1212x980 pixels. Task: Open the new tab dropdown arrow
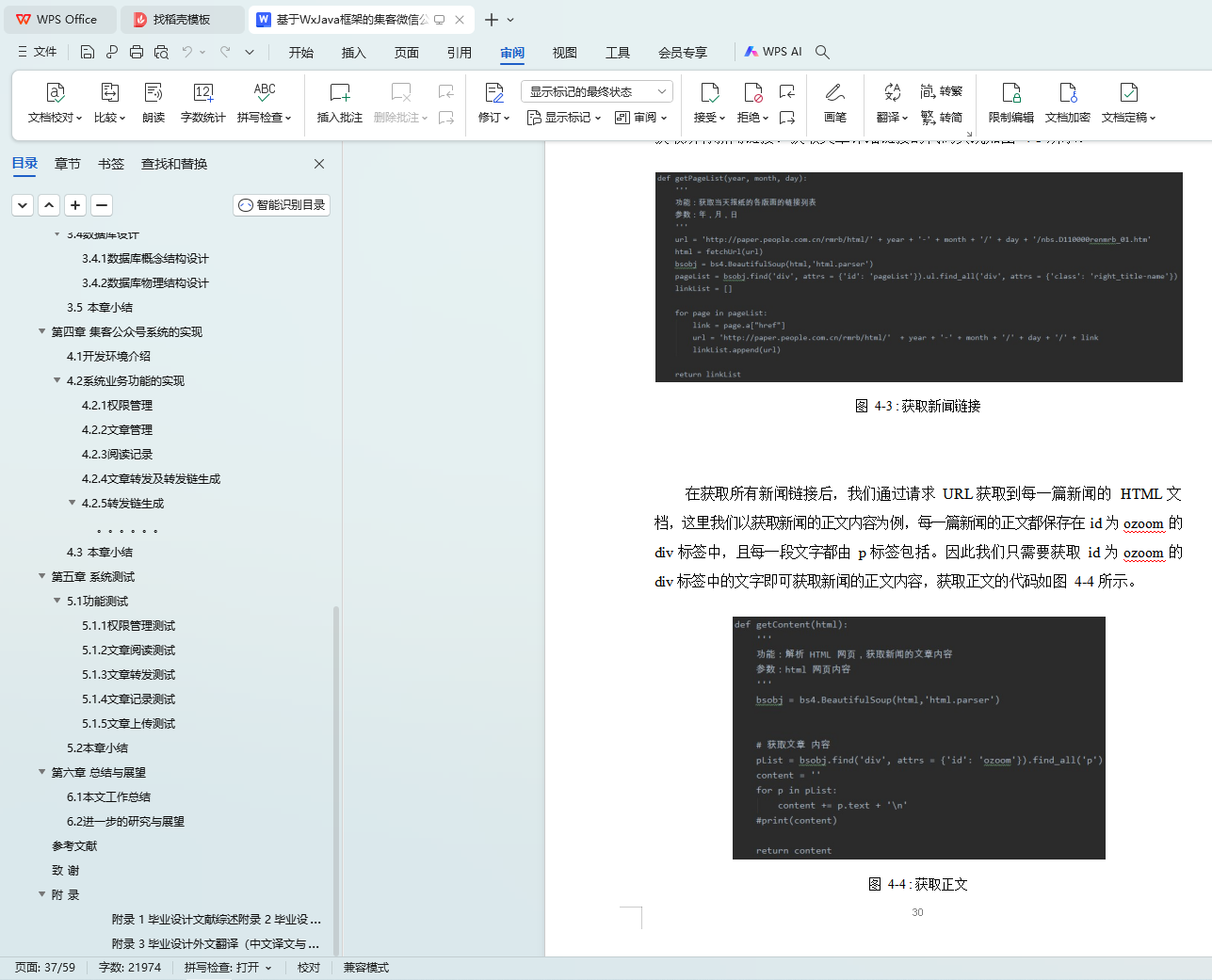tap(510, 20)
